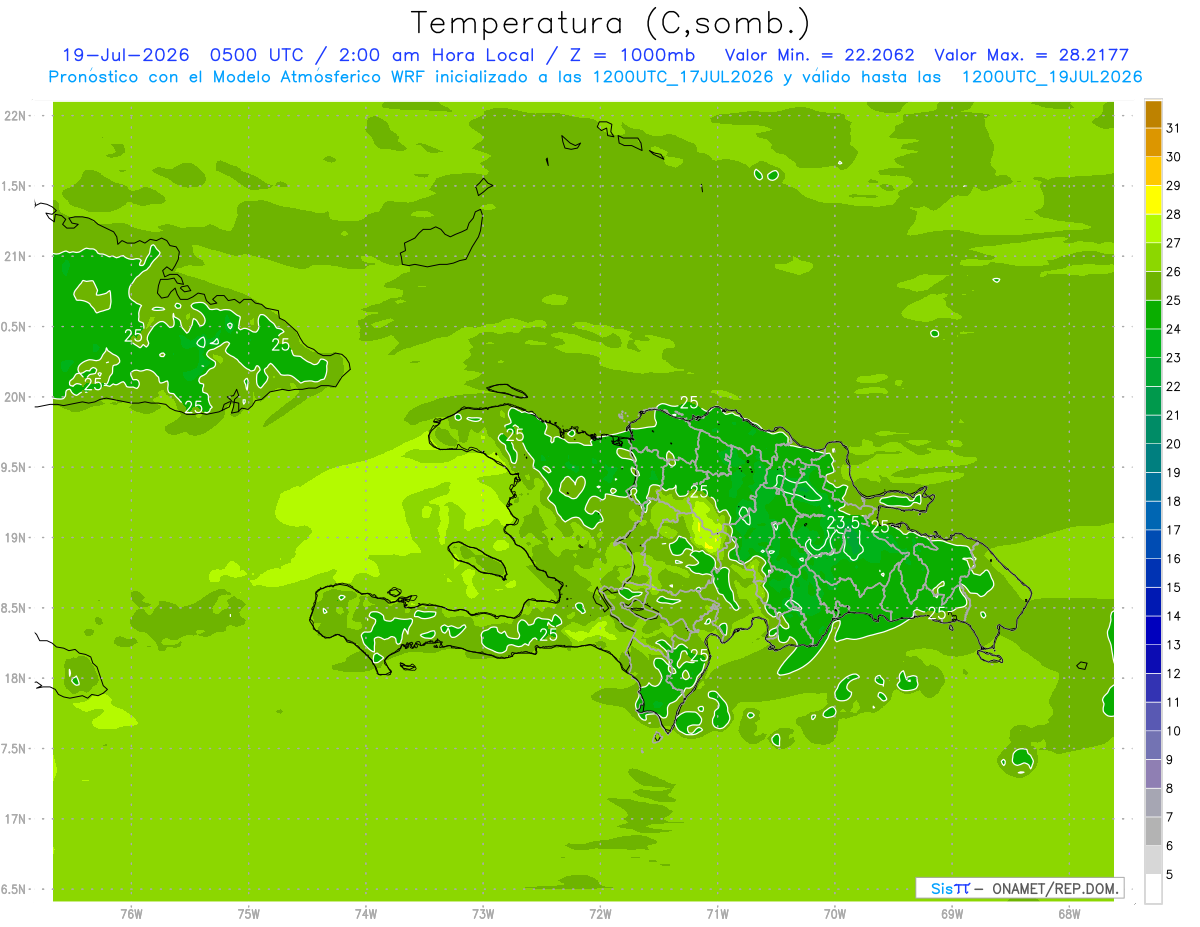Click the yellow colorbar segment between 28 and 29
The height and width of the screenshot is (927, 1200).
(1153, 199)
